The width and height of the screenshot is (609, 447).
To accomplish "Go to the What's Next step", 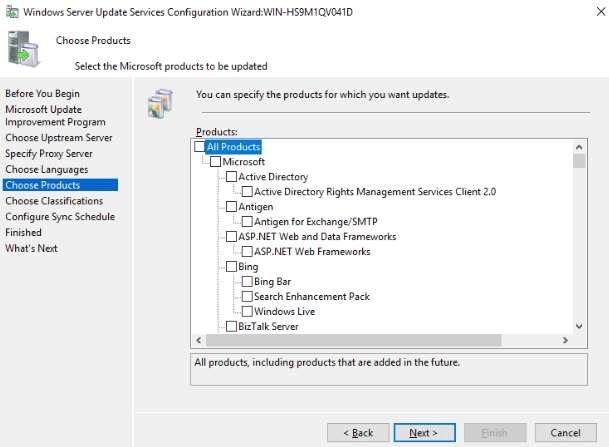I will point(31,249).
